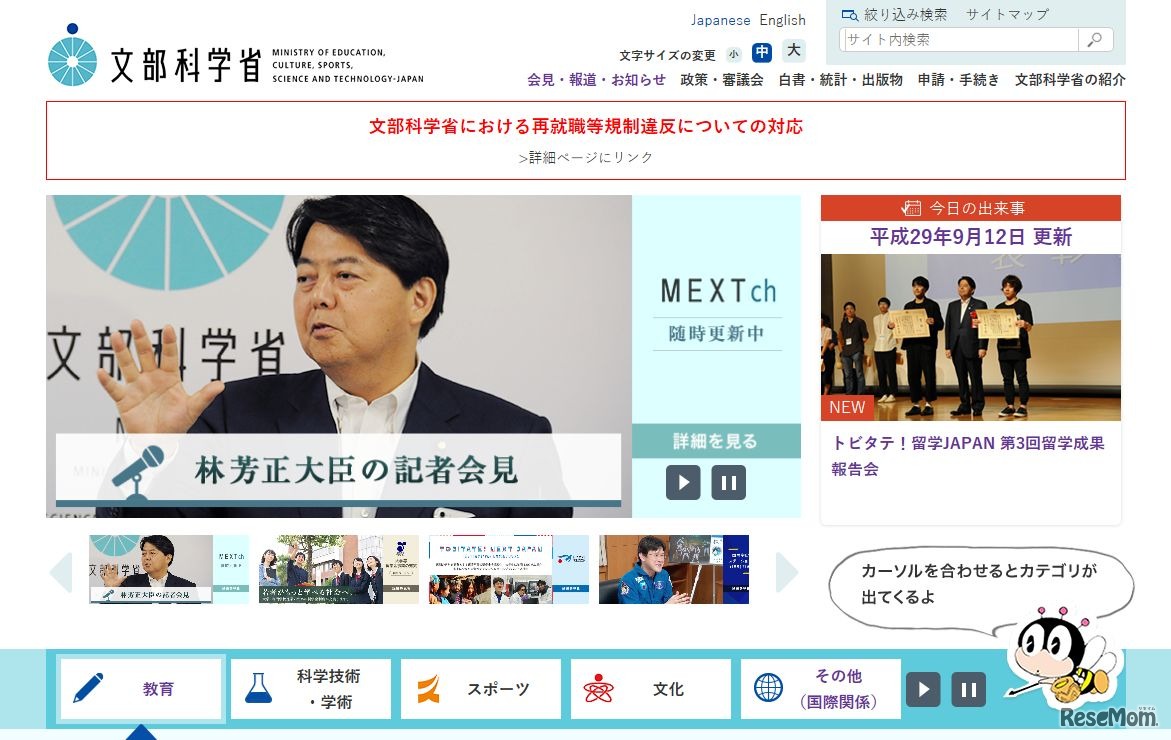Open the 政策・審議会 menu
The height and width of the screenshot is (740, 1171).
point(722,79)
